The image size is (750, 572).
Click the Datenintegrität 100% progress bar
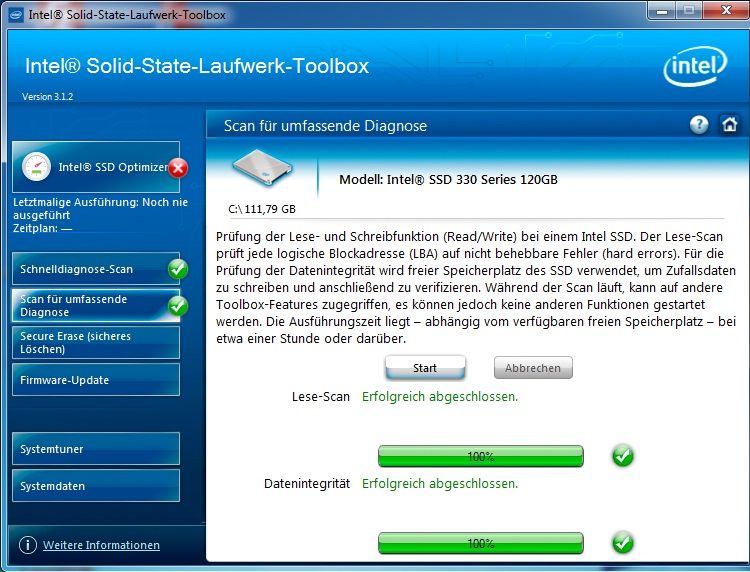(x=481, y=543)
